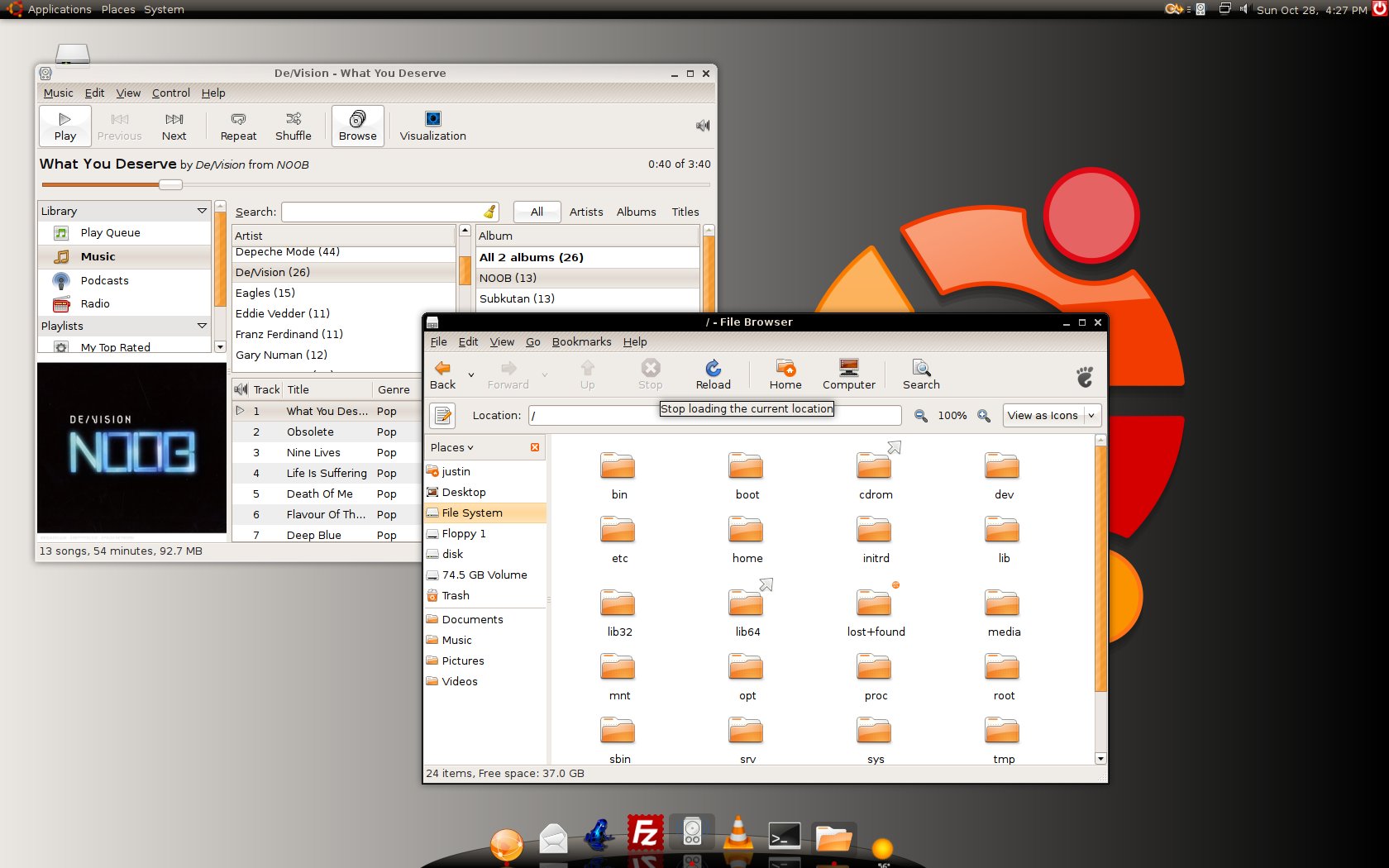The width and height of the screenshot is (1389, 868).
Task: Filter search by Artists
Action: (x=586, y=212)
